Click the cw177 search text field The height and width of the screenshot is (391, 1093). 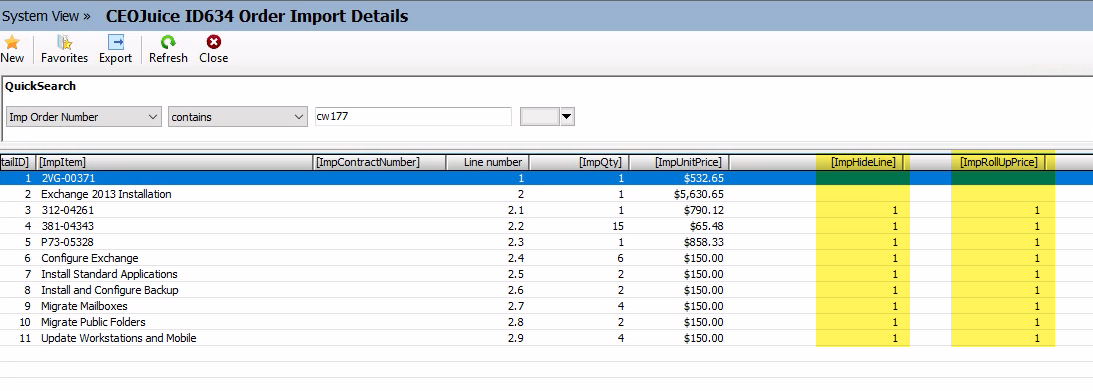[413, 116]
